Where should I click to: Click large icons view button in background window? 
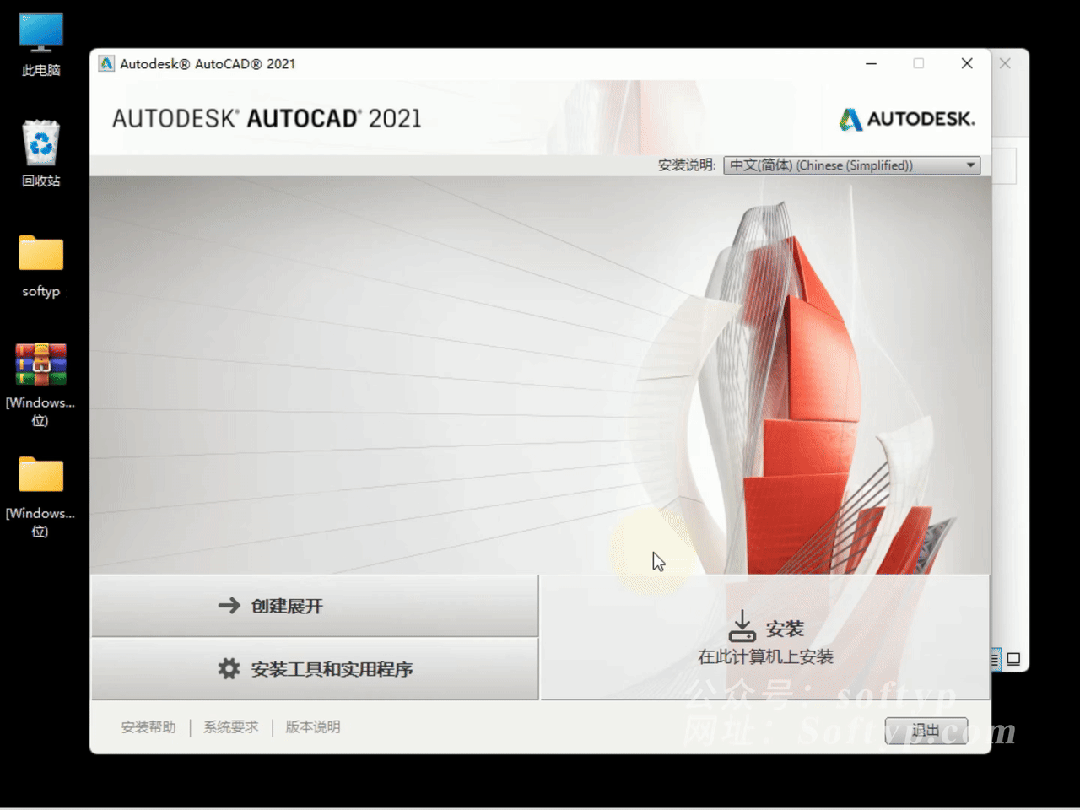(x=1013, y=659)
